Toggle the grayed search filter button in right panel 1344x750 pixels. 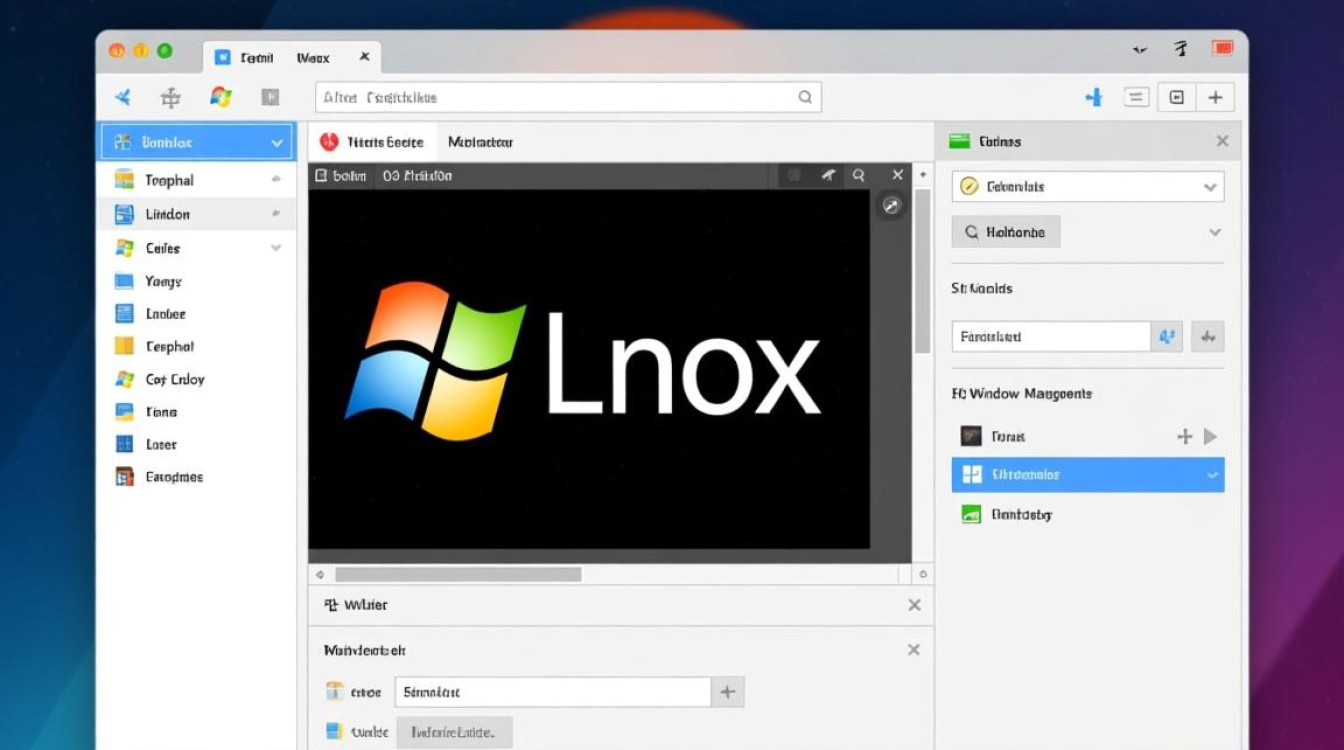pos(1006,231)
